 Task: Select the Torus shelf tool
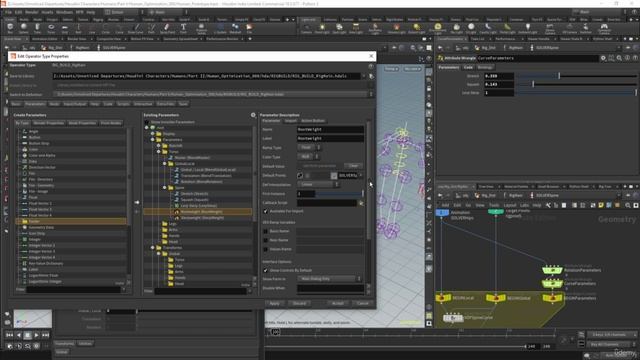(51, 29)
